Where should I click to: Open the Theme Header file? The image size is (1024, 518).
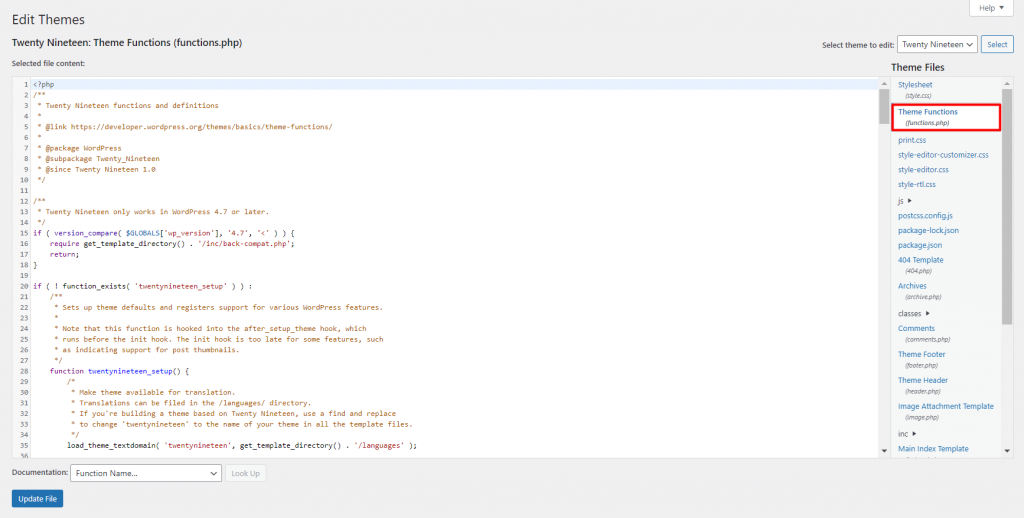[x=923, y=380]
